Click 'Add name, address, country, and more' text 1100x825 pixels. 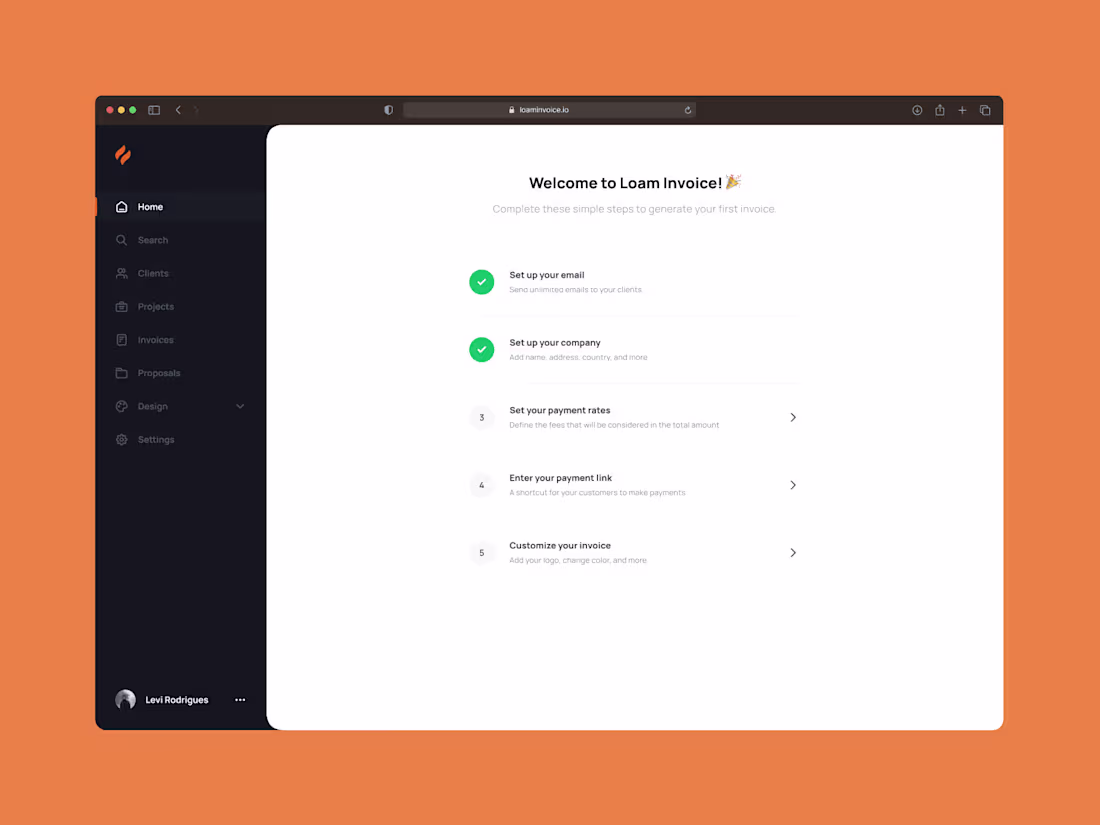click(x=578, y=357)
